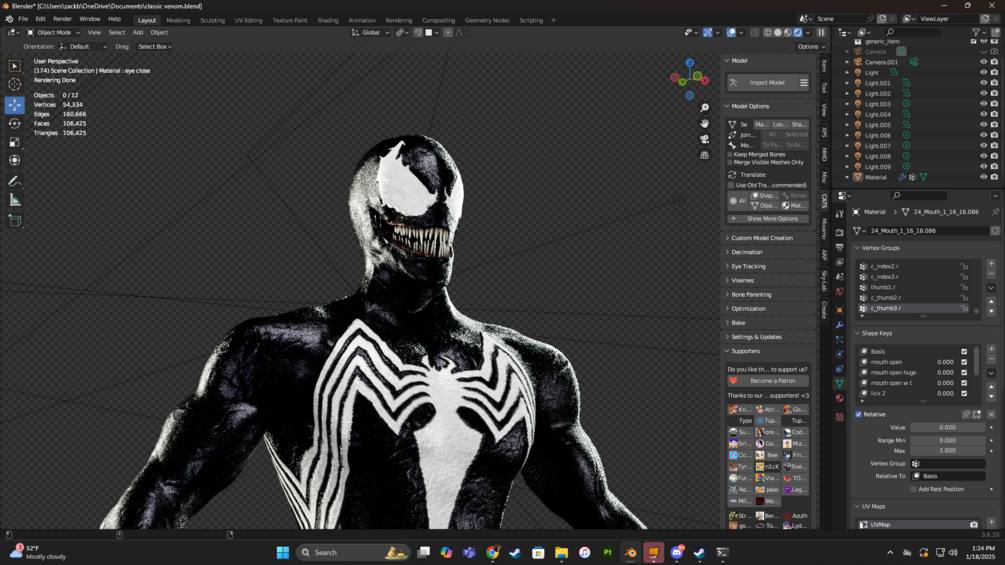Viewport: 1005px width, 565px height.
Task: Click the Become a Patron button
Action: 768,381
